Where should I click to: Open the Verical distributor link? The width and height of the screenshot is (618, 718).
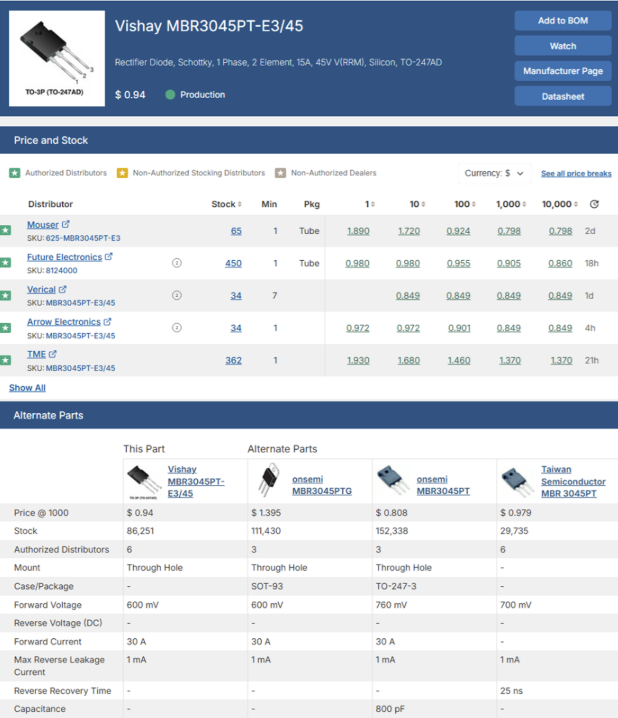41,290
